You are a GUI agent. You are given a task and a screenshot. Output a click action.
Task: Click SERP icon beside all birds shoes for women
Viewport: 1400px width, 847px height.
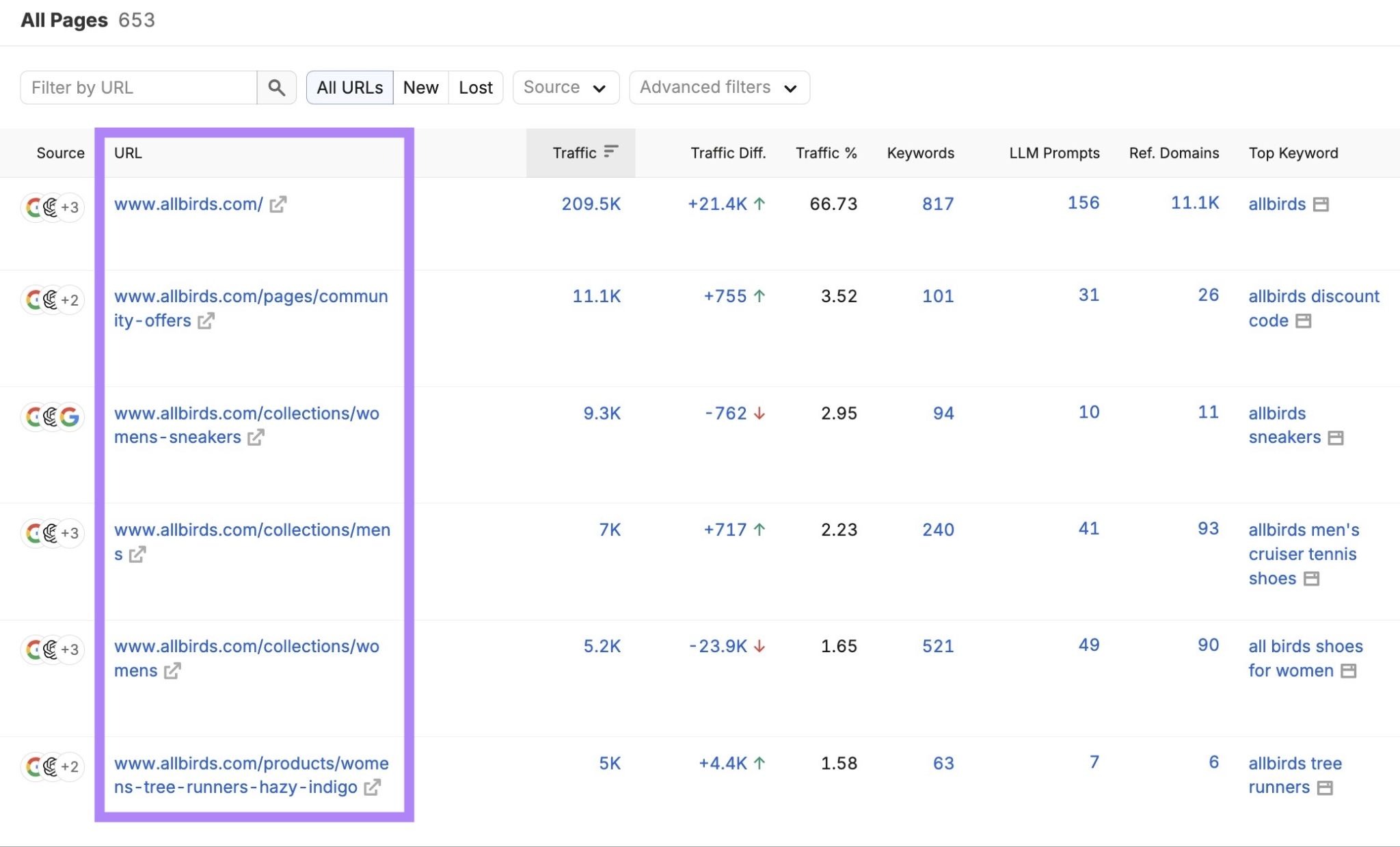[x=1348, y=671]
